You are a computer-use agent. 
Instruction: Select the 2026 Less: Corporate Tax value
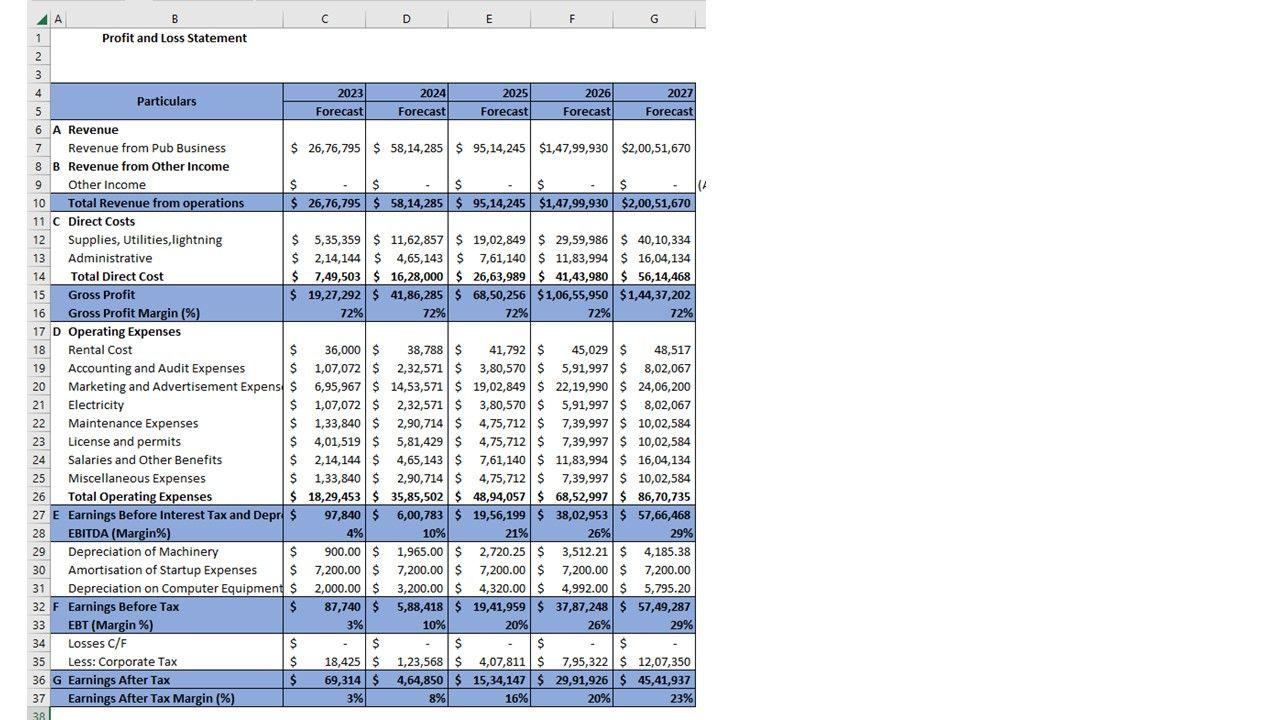pyautogui.click(x=571, y=662)
